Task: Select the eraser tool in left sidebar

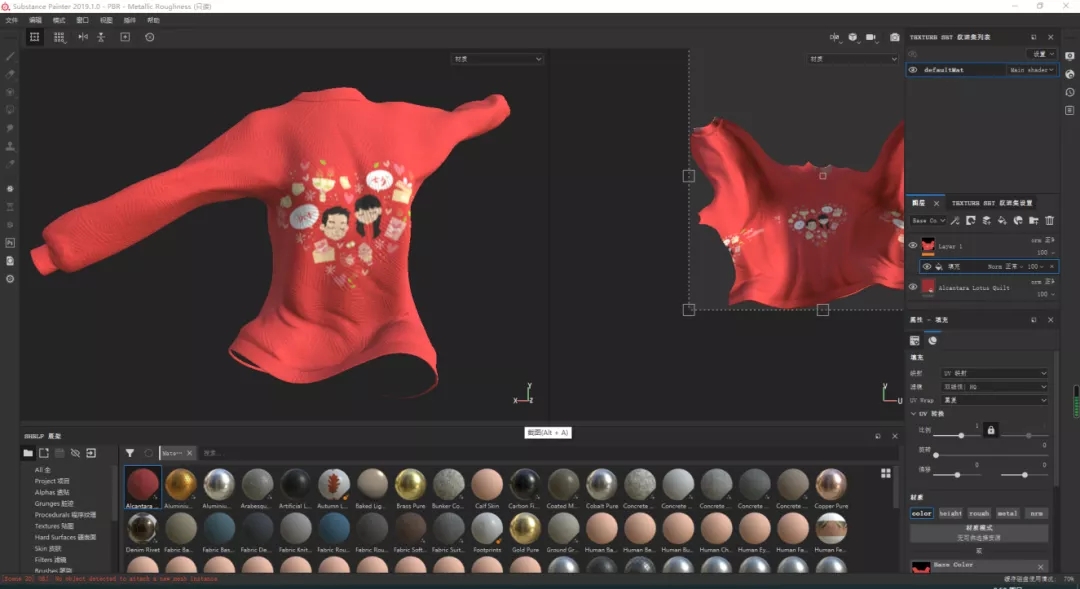Action: tap(10, 74)
